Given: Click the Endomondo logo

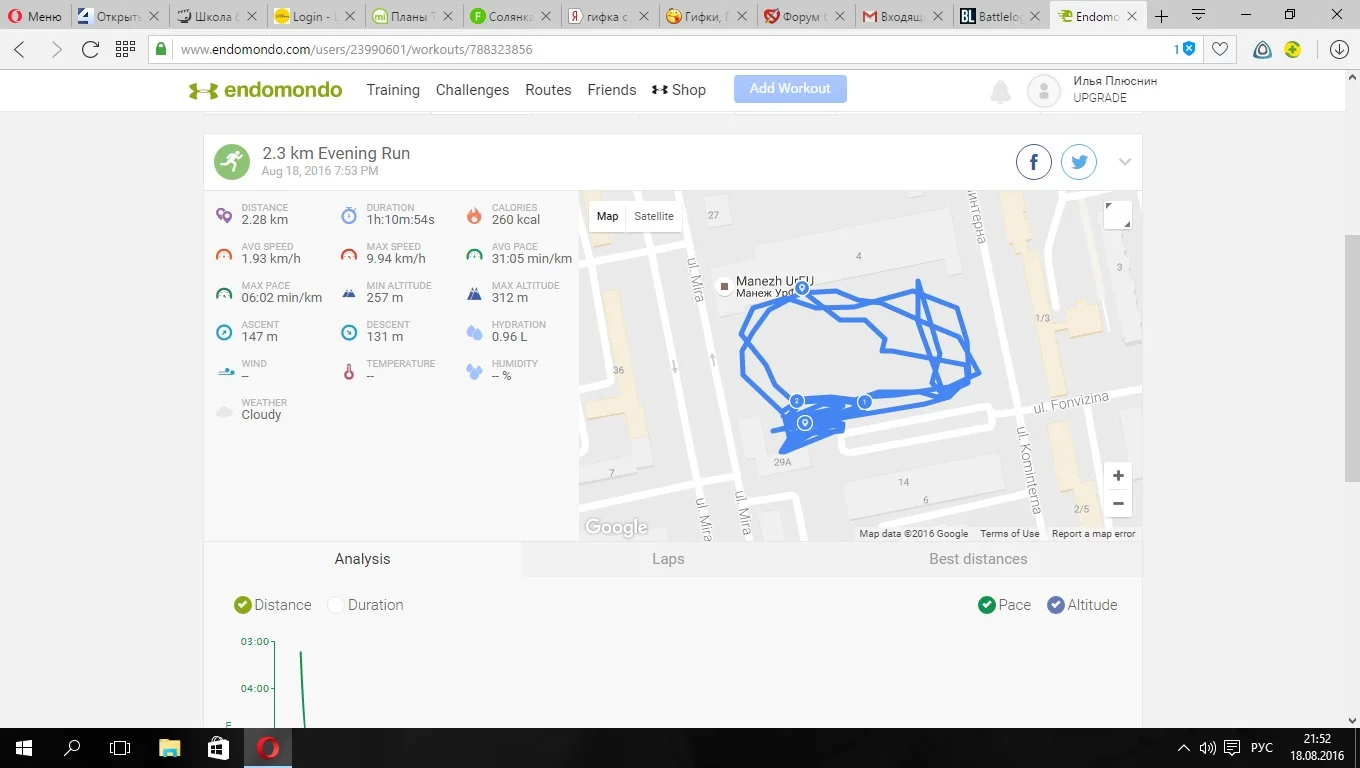Looking at the screenshot, I should [265, 90].
